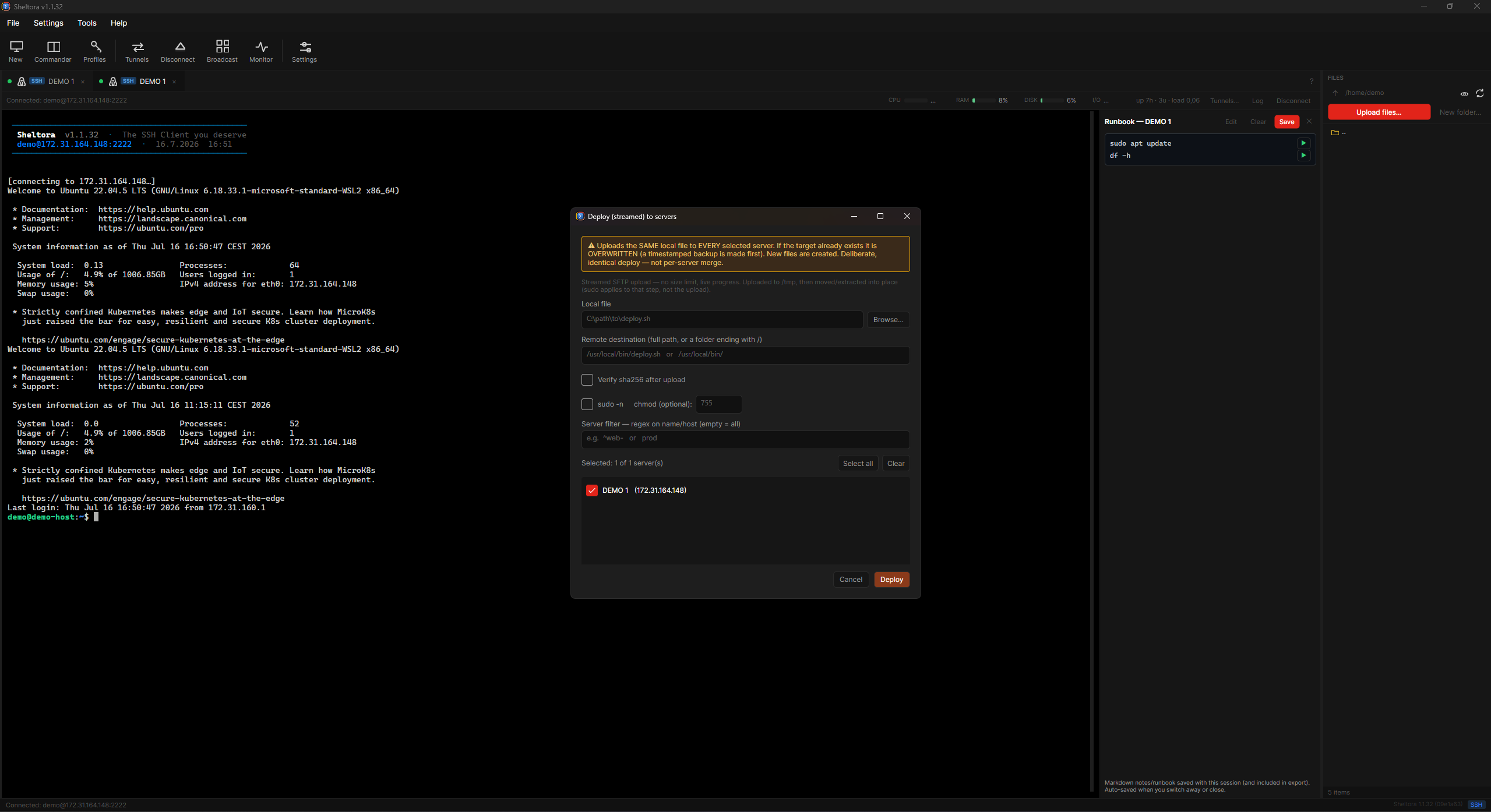Focus the Server filter regex field
Viewport: 1491px width, 812px height.
point(745,439)
